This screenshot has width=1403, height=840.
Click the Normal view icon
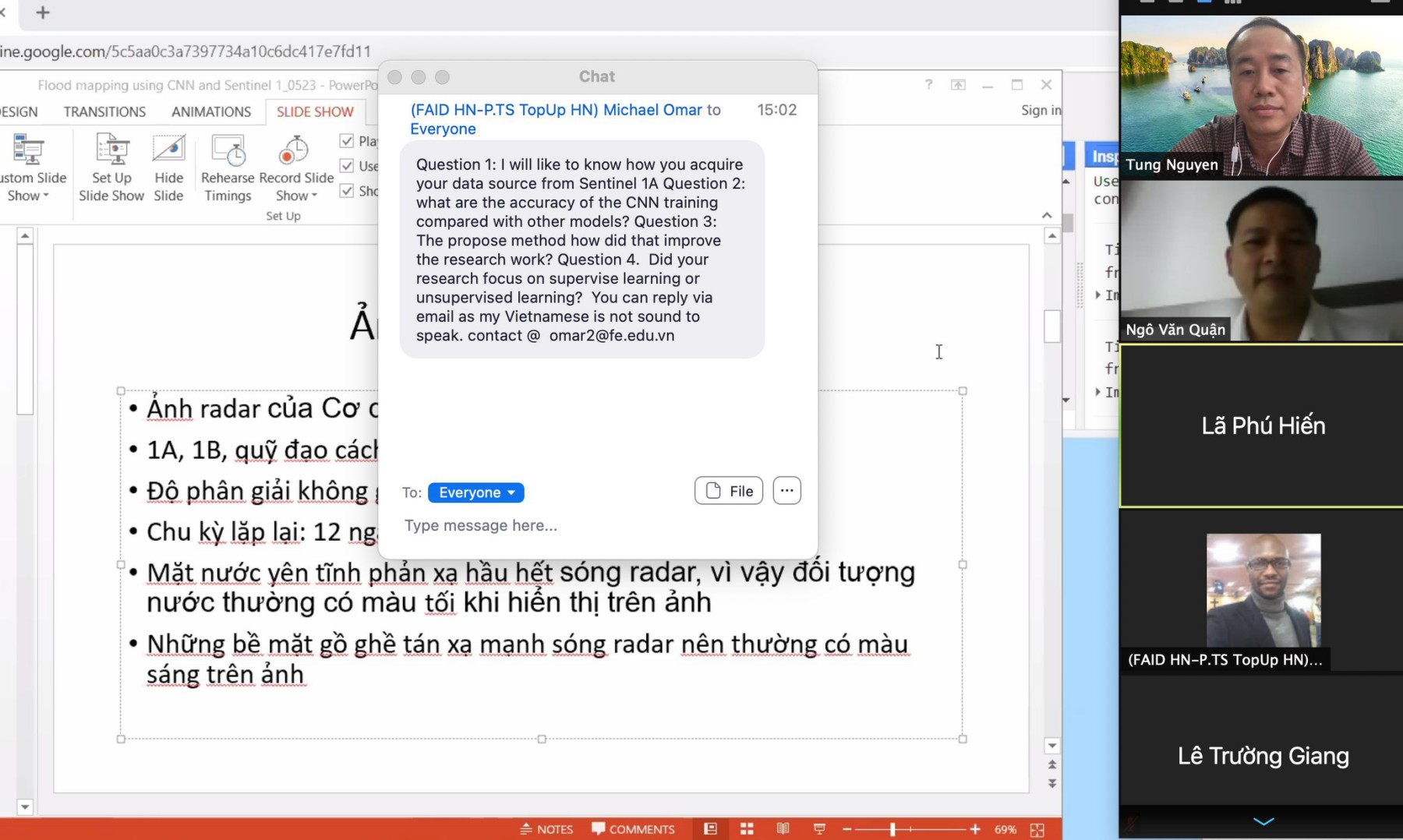tap(710, 829)
